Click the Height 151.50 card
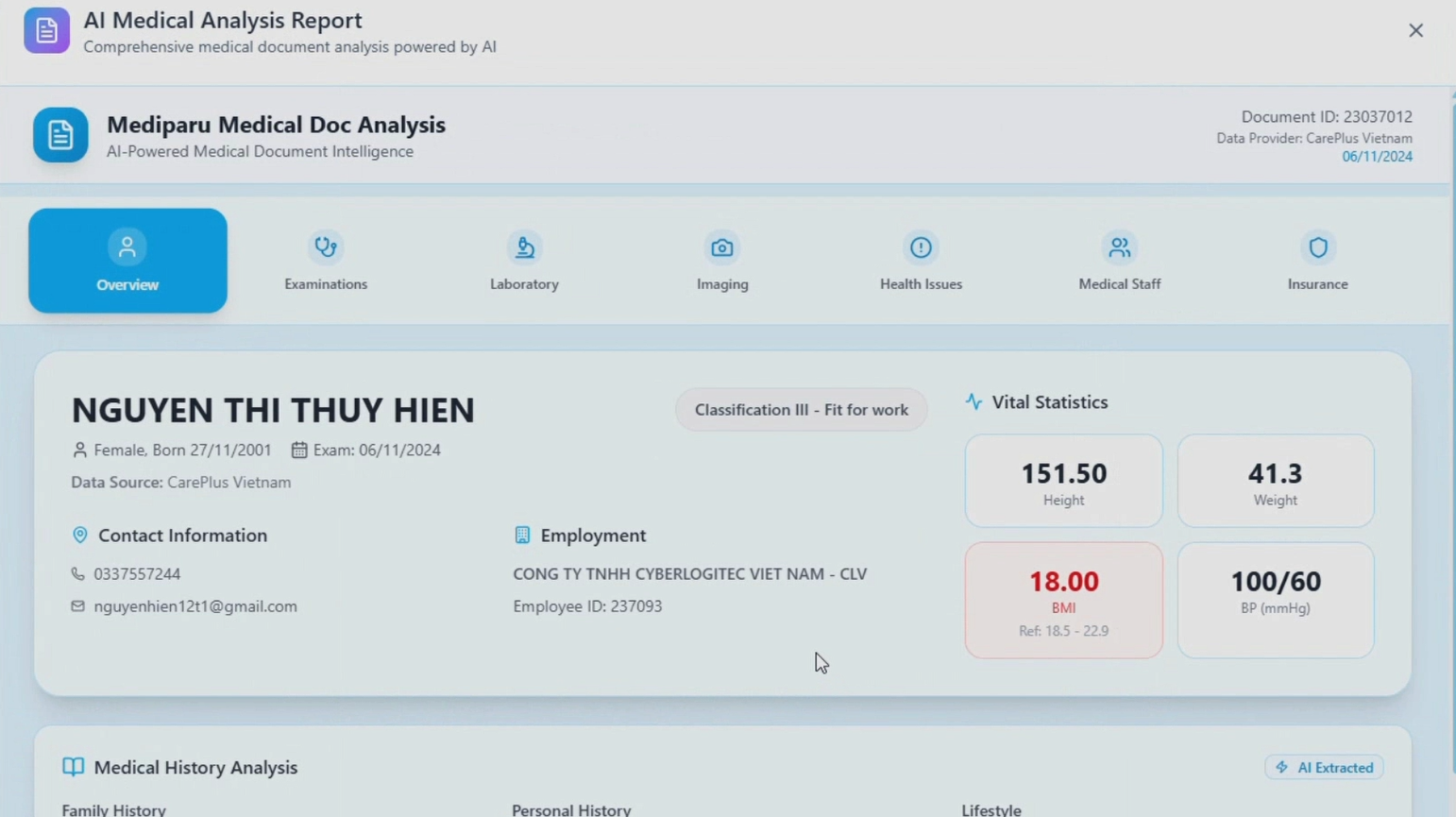 (x=1063, y=481)
